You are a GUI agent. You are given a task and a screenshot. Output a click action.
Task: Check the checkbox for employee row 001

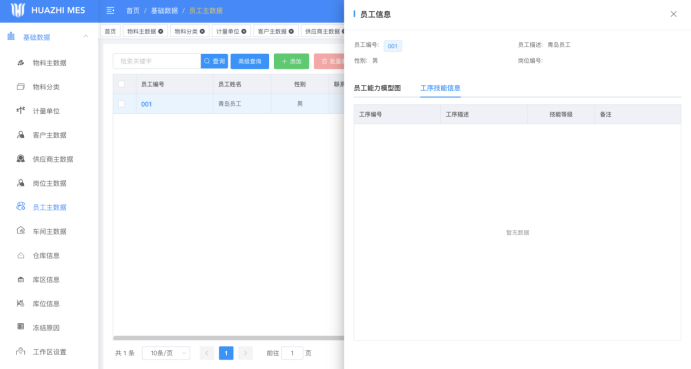click(121, 104)
